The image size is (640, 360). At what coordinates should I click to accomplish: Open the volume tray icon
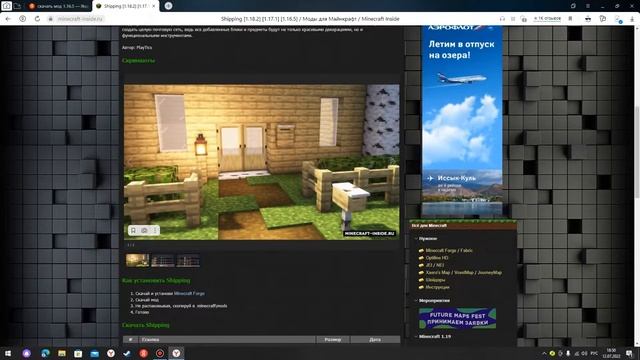coord(584,353)
